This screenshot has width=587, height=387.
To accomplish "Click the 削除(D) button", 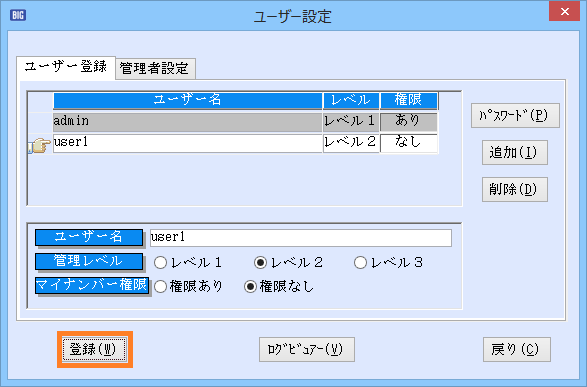I will click(515, 189).
